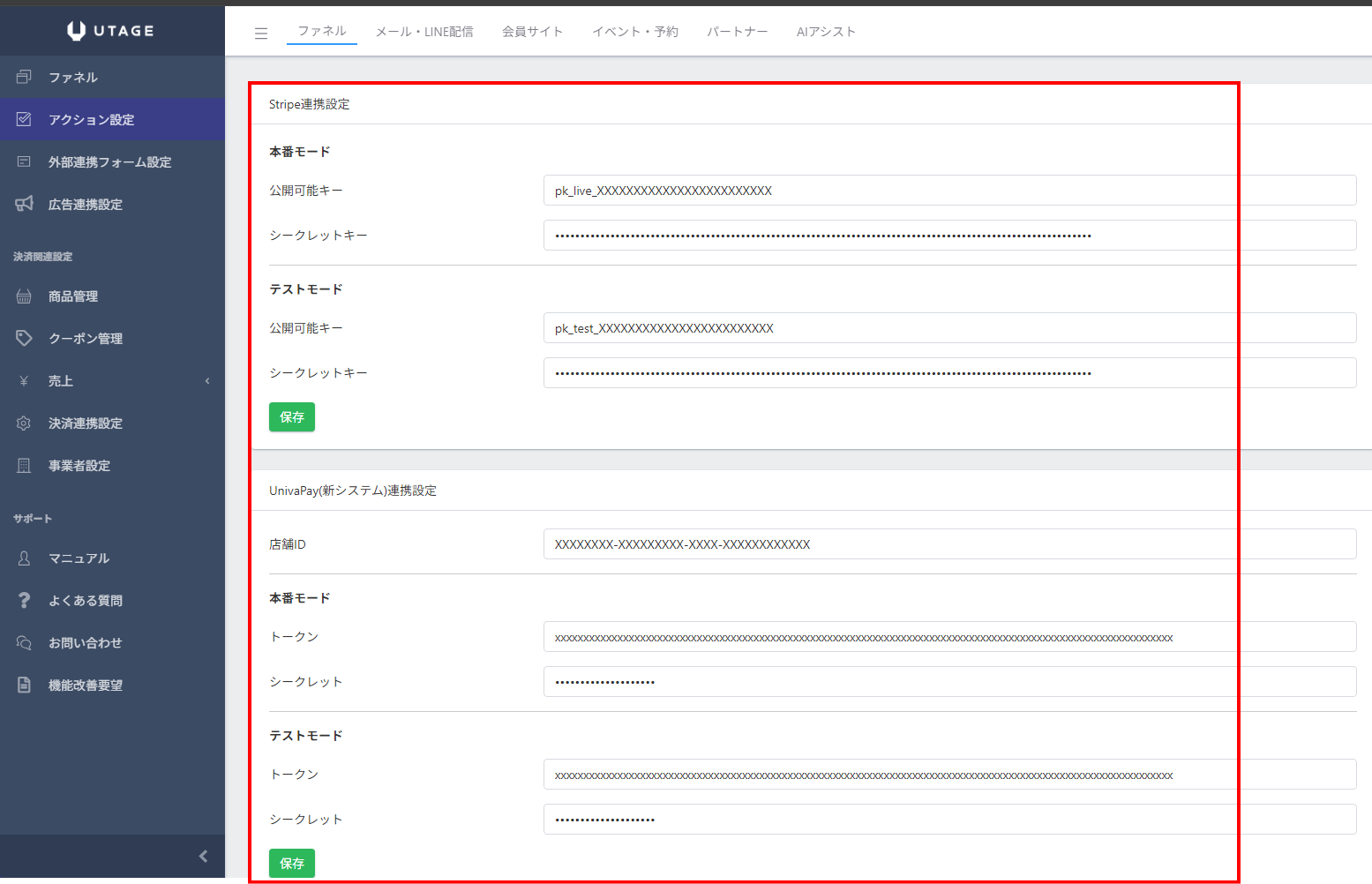Click UnivaPay テストモード トークン field
Screen dimensions: 1372x884
pyautogui.click(x=949, y=775)
